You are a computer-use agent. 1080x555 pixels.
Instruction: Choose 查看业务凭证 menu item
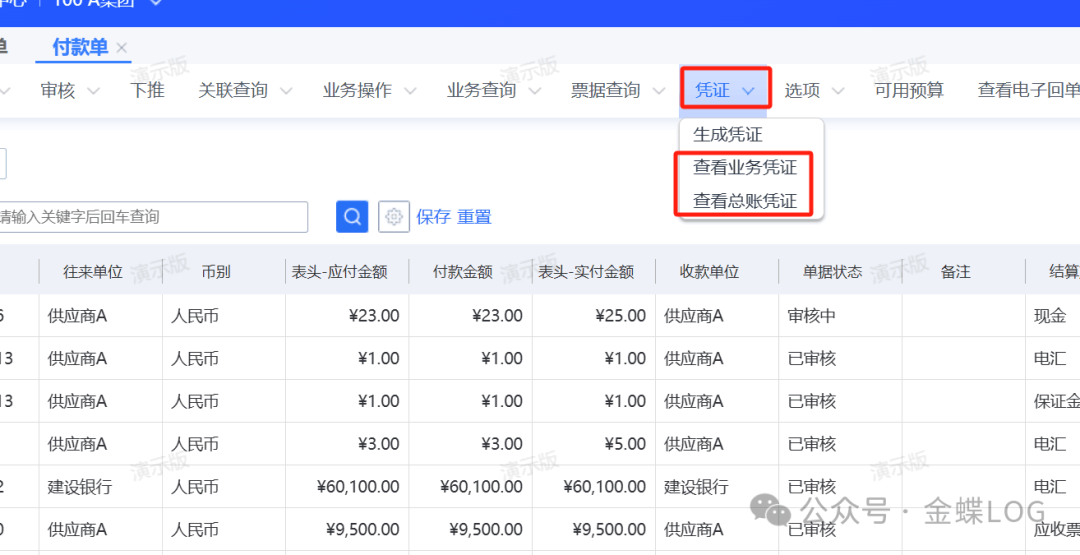745,167
